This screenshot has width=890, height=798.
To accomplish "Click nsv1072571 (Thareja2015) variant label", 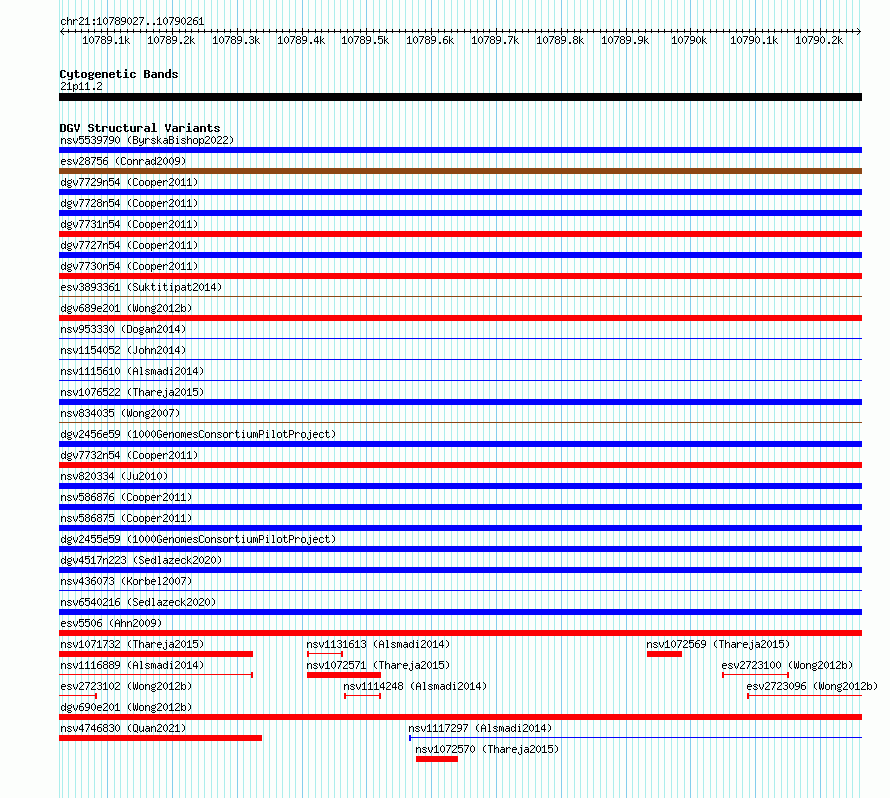I will (x=378, y=665).
